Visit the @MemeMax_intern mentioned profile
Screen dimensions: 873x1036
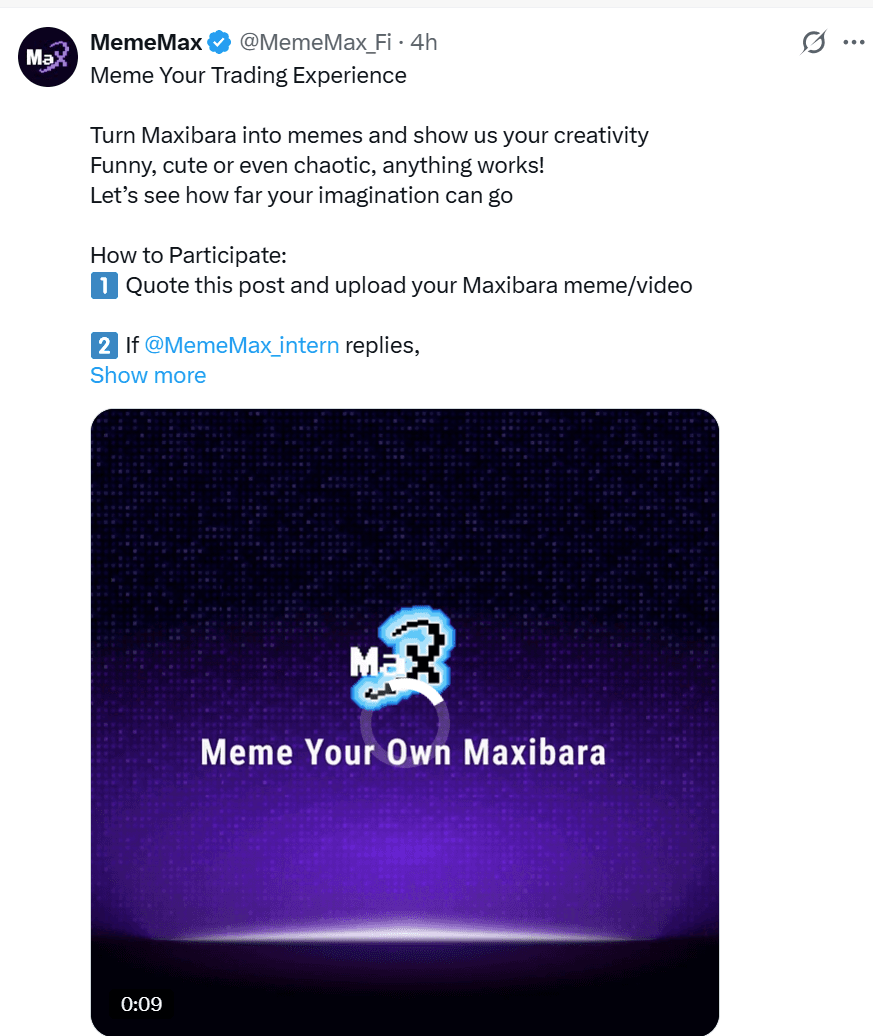tap(242, 345)
